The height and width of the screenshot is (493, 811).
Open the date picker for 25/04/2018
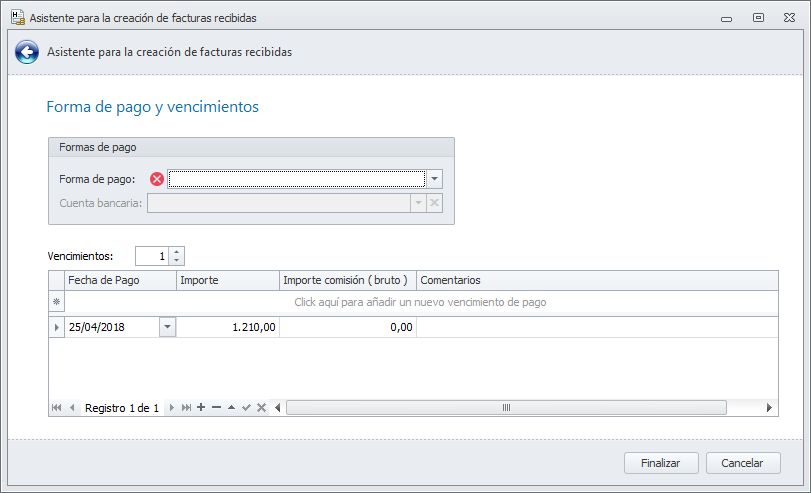(168, 327)
